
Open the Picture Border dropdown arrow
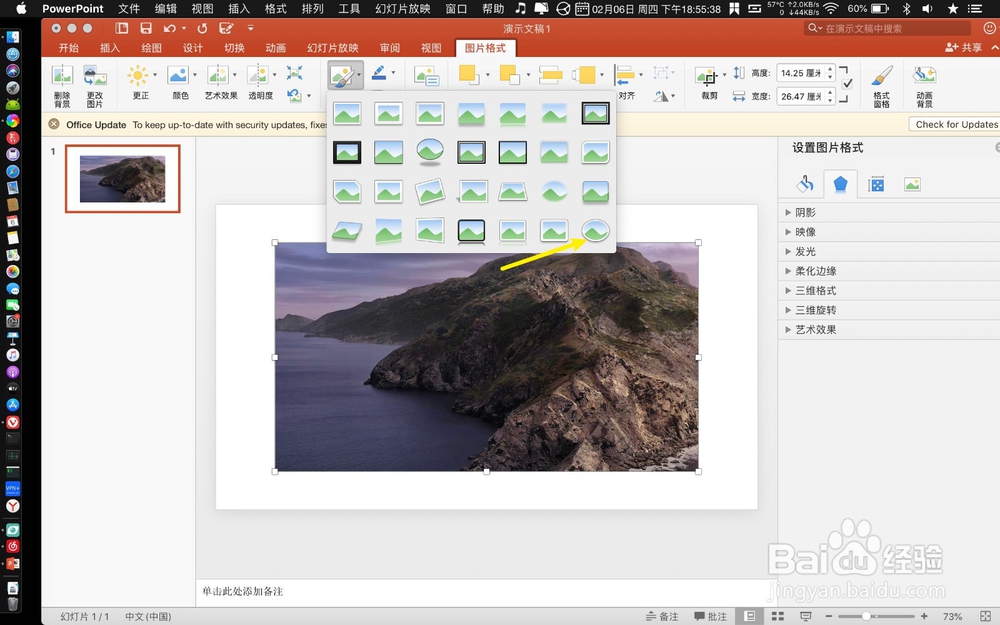(x=393, y=73)
